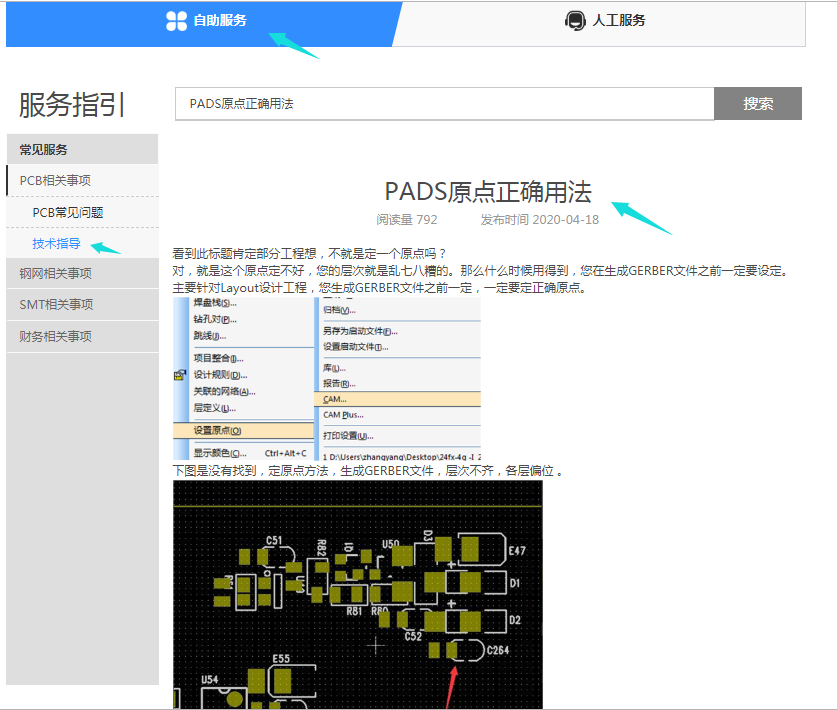Click the crosshair origin marker on the PCB
The image size is (837, 710).
[x=376, y=646]
